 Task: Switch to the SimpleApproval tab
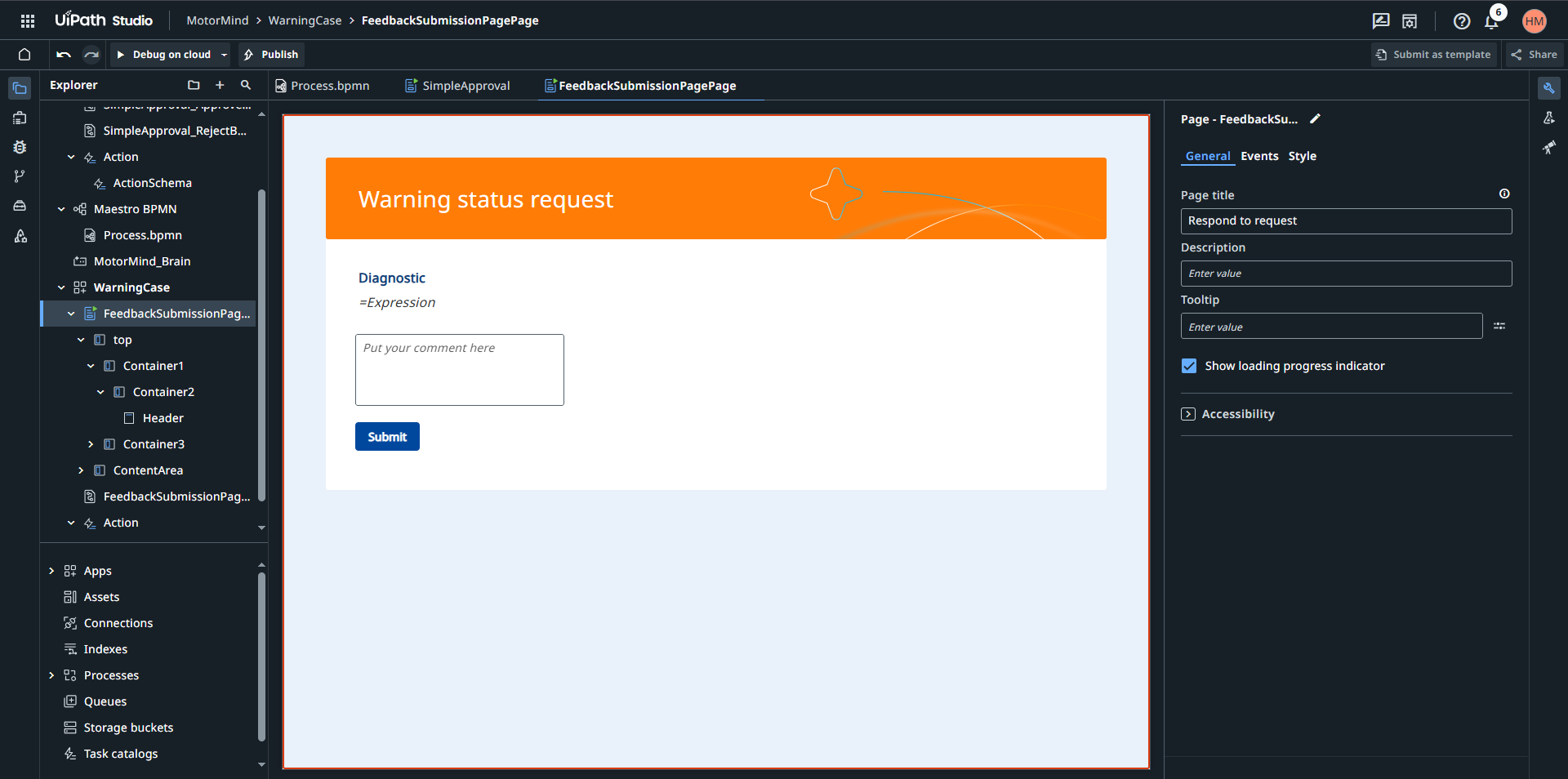tap(457, 86)
